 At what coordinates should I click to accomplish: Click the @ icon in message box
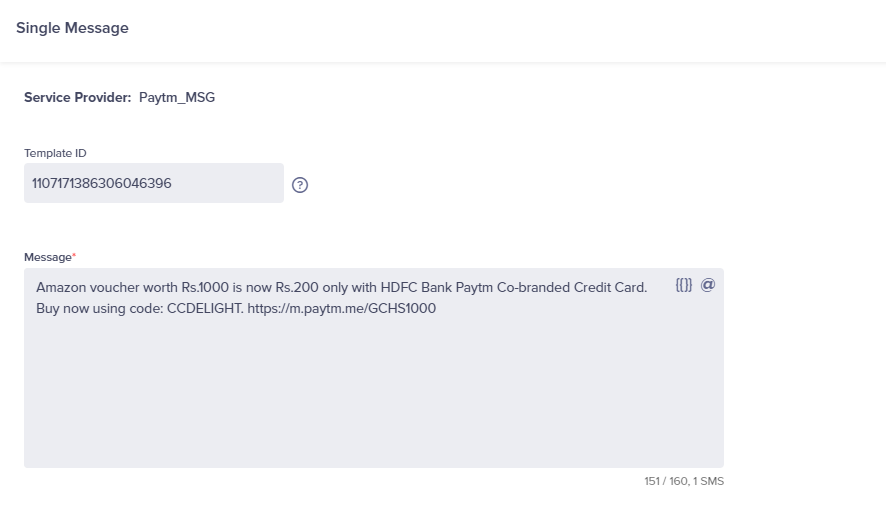point(708,284)
